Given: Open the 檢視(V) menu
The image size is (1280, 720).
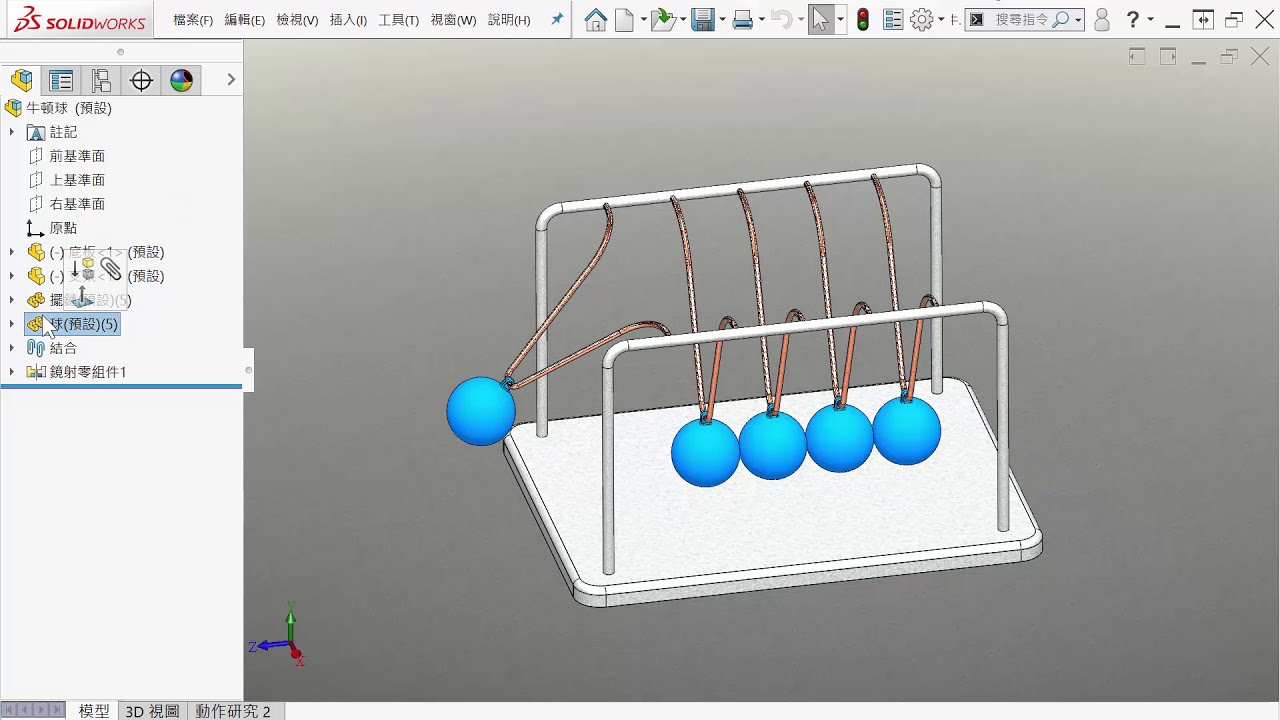Looking at the screenshot, I should pyautogui.click(x=297, y=20).
